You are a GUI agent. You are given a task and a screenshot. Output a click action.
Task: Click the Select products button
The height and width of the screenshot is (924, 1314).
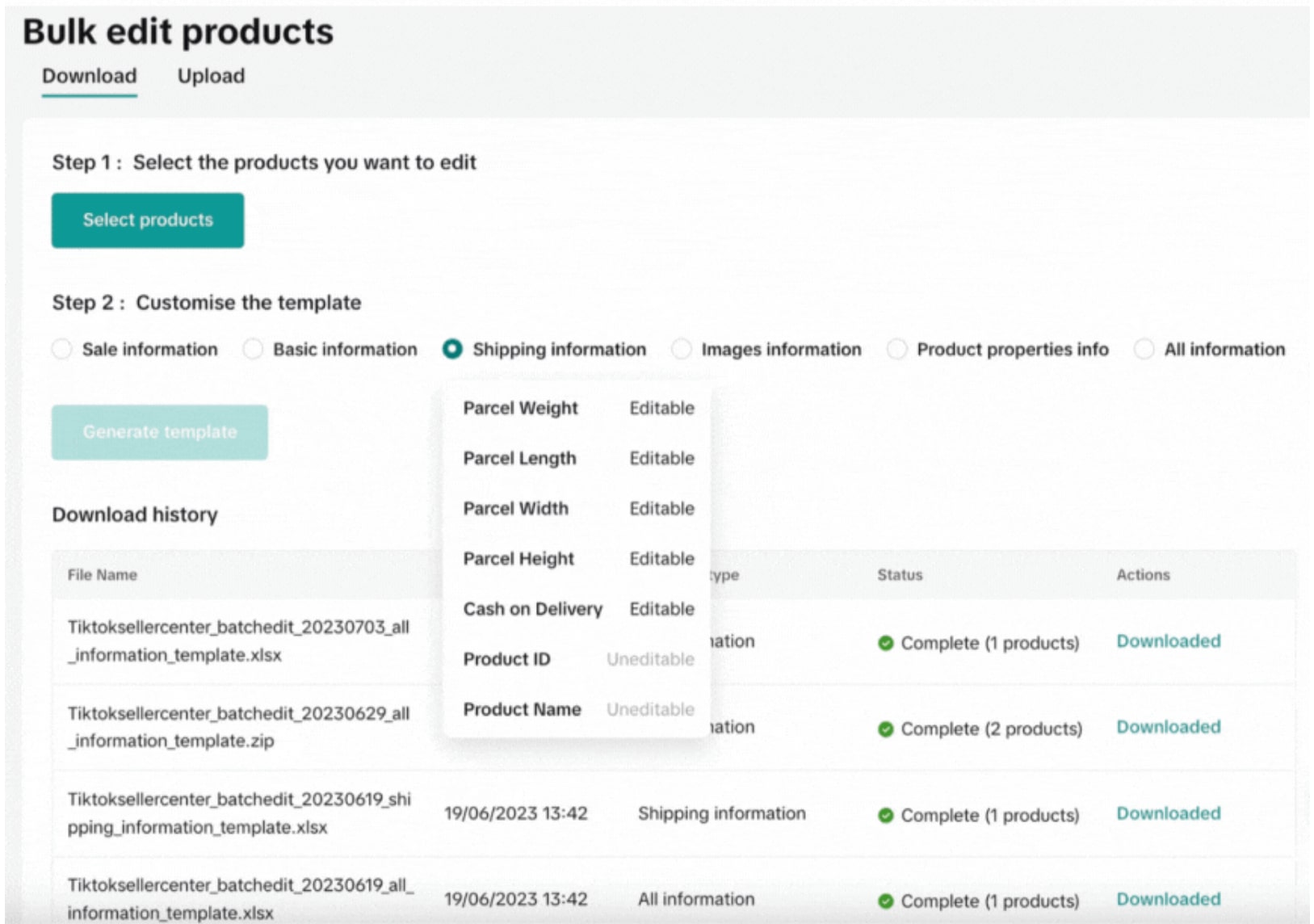pyautogui.click(x=148, y=220)
